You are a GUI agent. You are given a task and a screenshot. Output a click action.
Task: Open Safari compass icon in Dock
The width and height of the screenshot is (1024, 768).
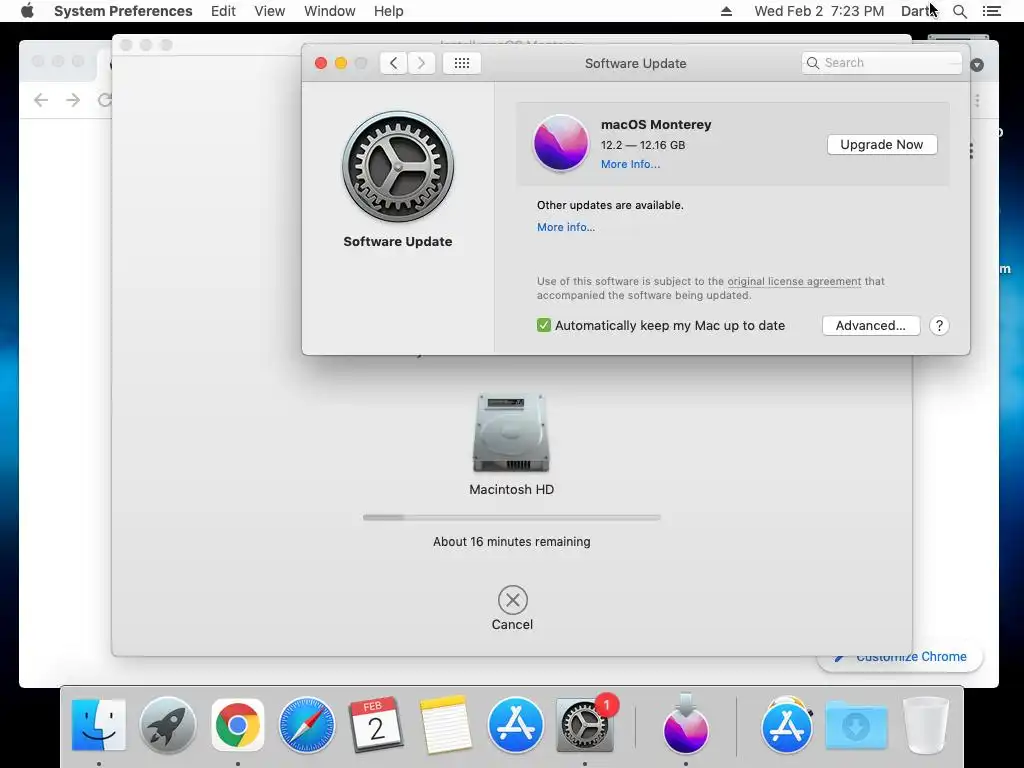307,725
